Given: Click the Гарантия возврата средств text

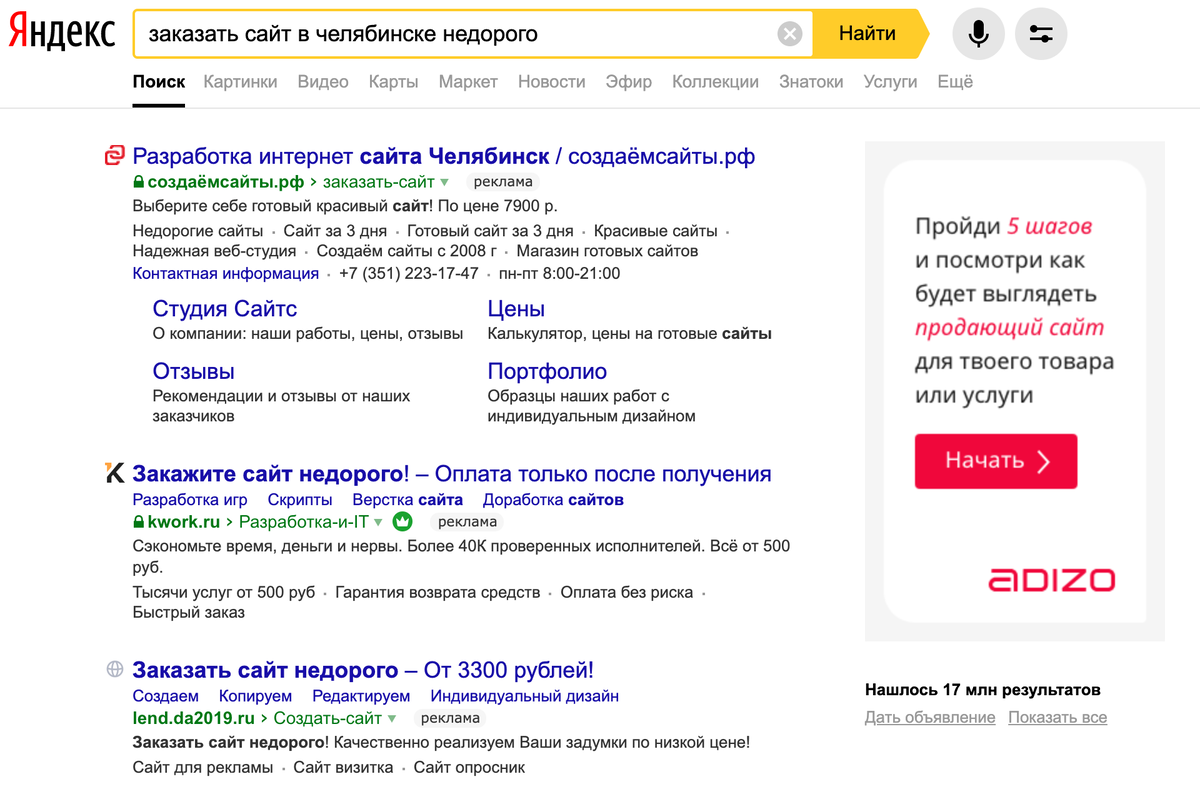Looking at the screenshot, I should 437,592.
